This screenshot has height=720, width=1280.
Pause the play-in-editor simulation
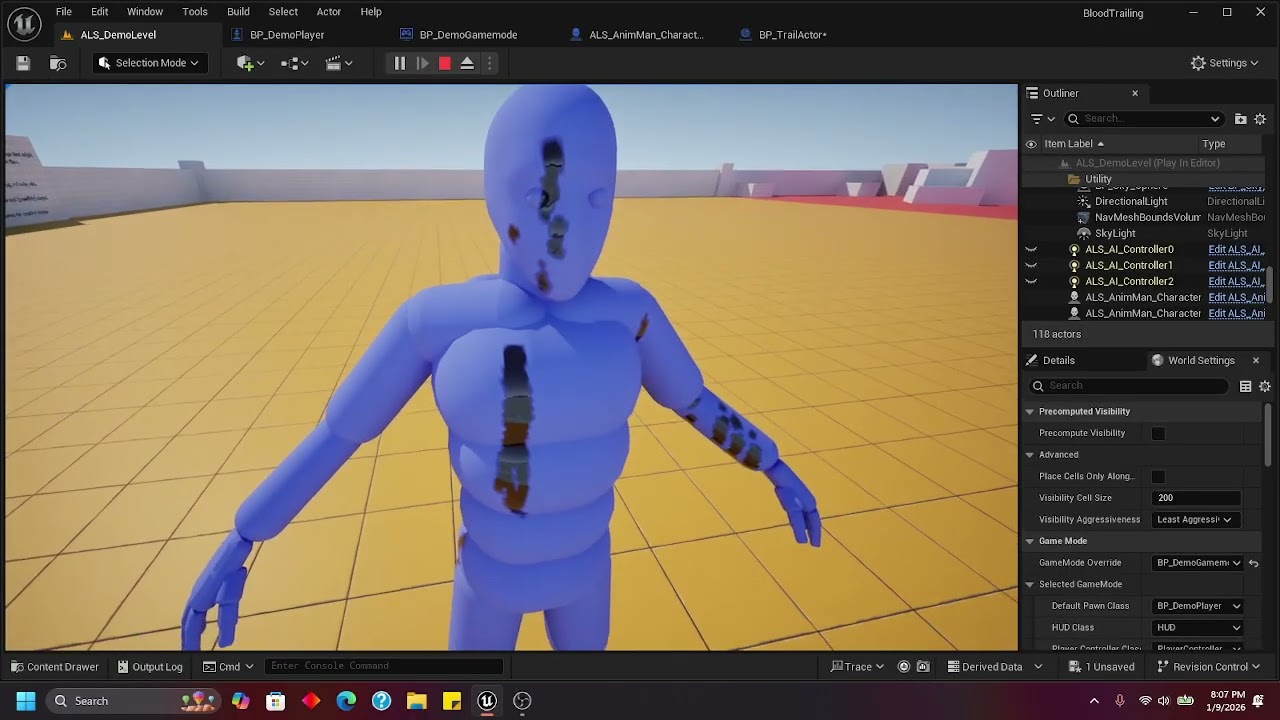coord(399,63)
